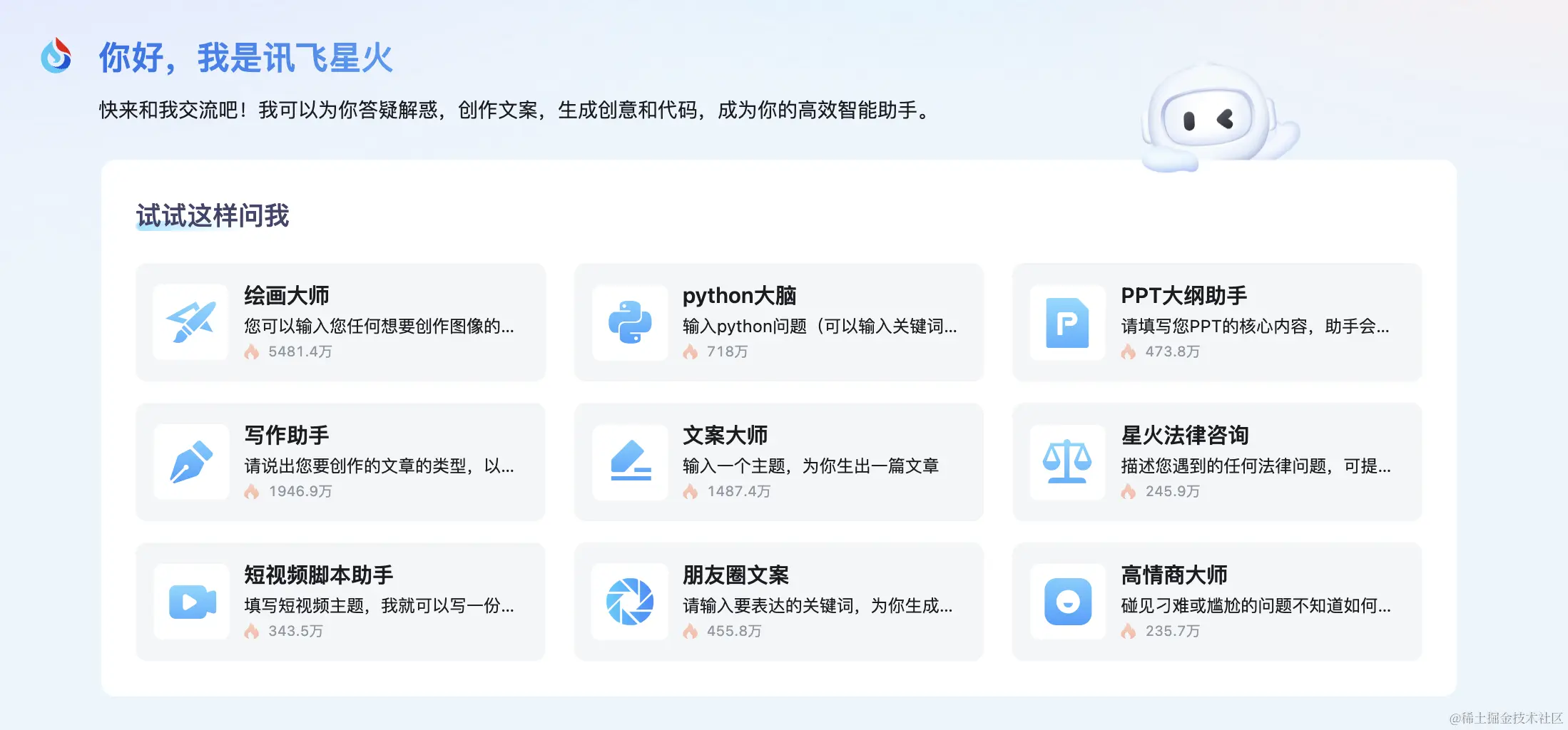Click the usage count '5481.4万'
The width and height of the screenshot is (1568, 730).
(x=300, y=351)
